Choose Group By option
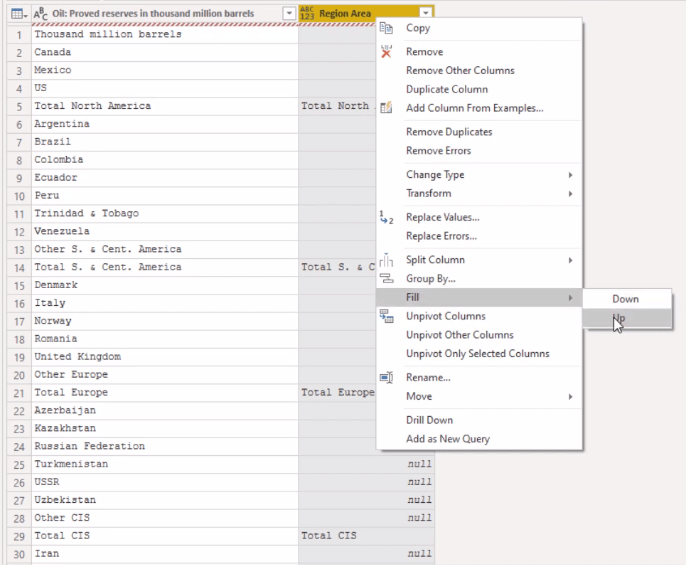 (479, 278)
